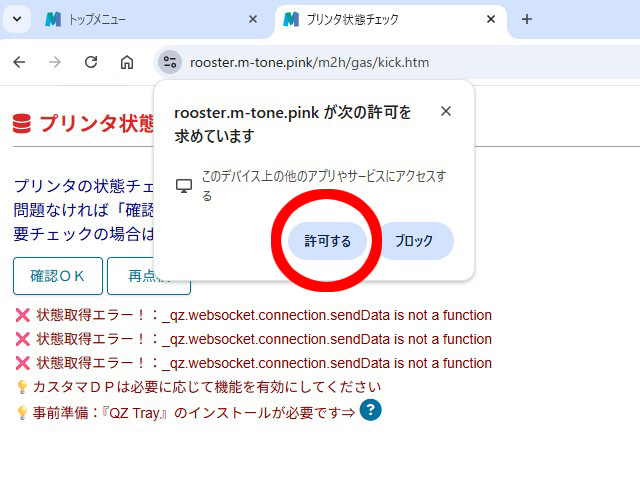Viewport: 640px width, 500px height.
Task: Click the 確認OK button
Action: [x=58, y=276]
